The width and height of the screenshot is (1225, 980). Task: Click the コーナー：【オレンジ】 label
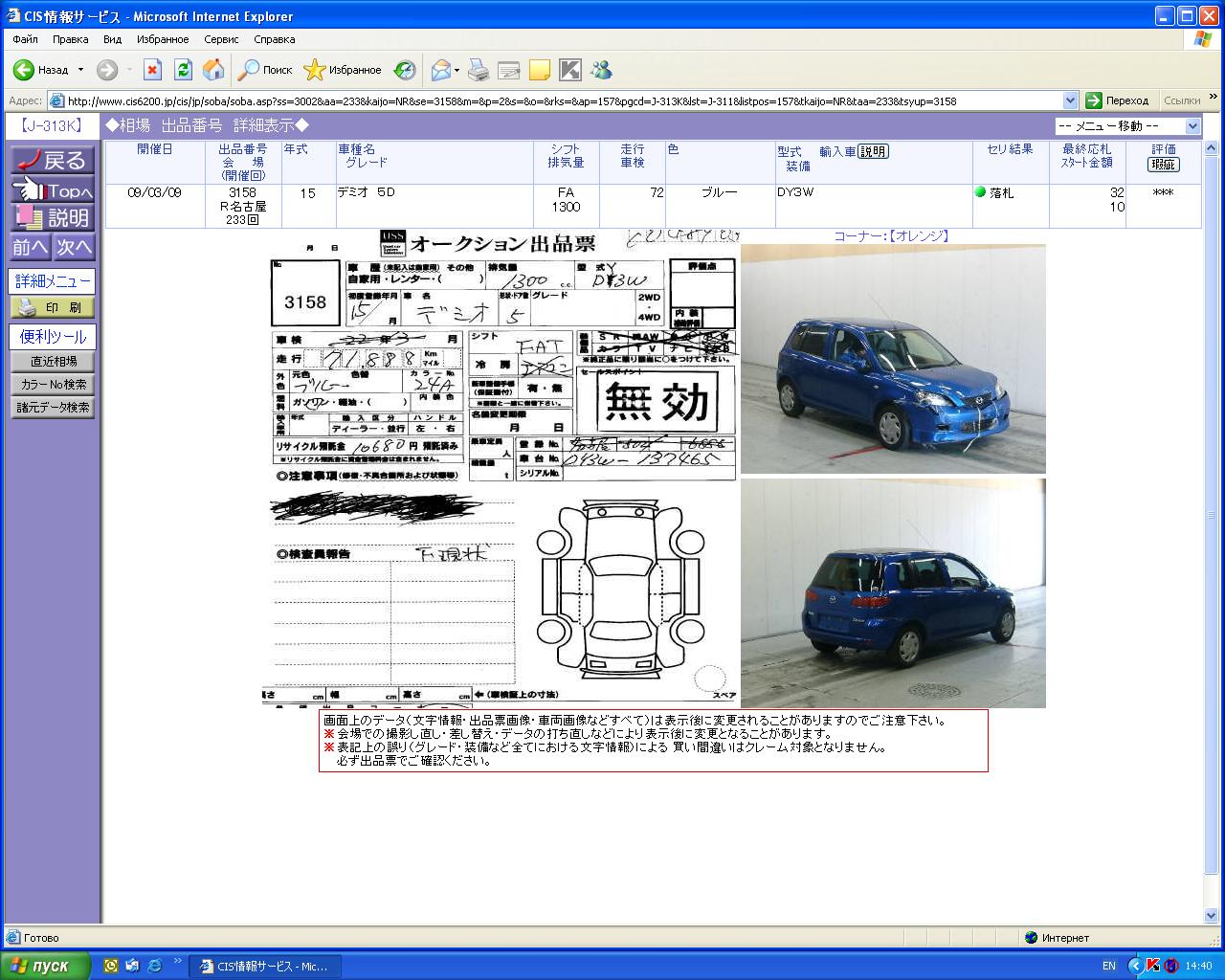point(891,235)
